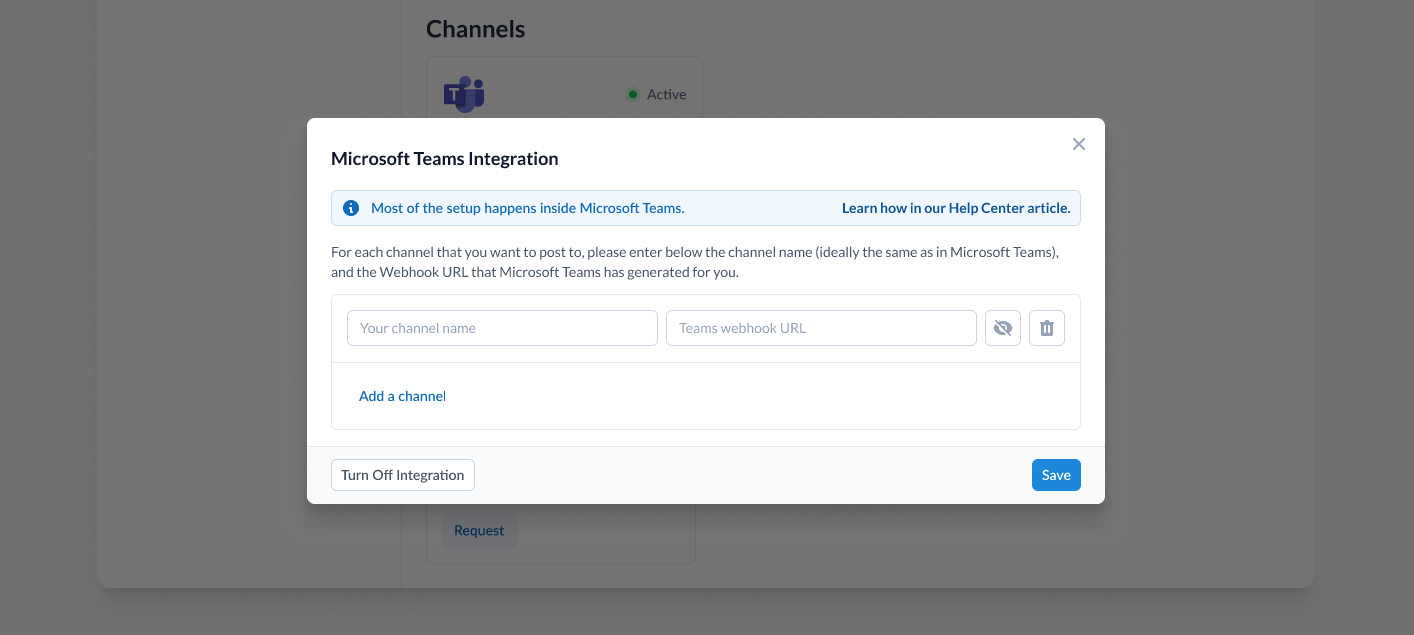Save the Teams integration settings
Image resolution: width=1414 pixels, height=635 pixels.
pos(1056,475)
